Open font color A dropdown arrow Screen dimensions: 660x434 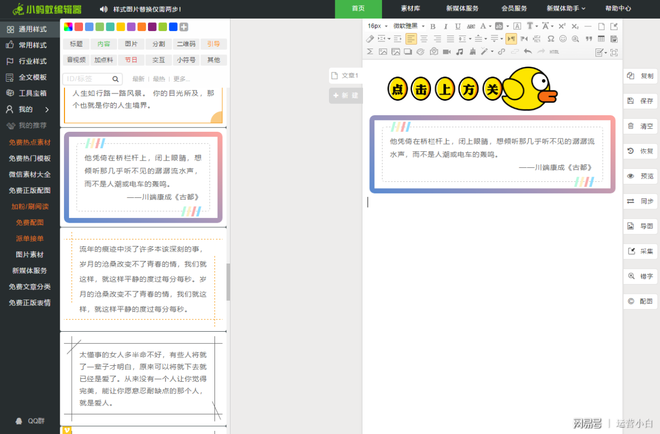pos(490,27)
